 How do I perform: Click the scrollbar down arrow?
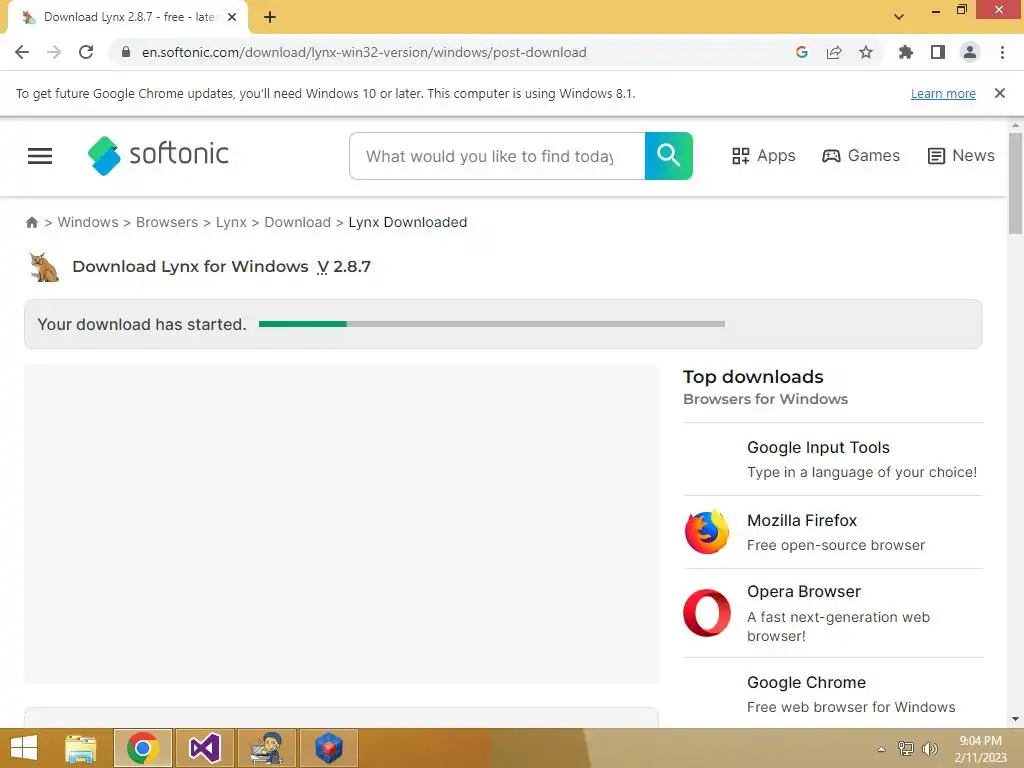[x=1015, y=720]
